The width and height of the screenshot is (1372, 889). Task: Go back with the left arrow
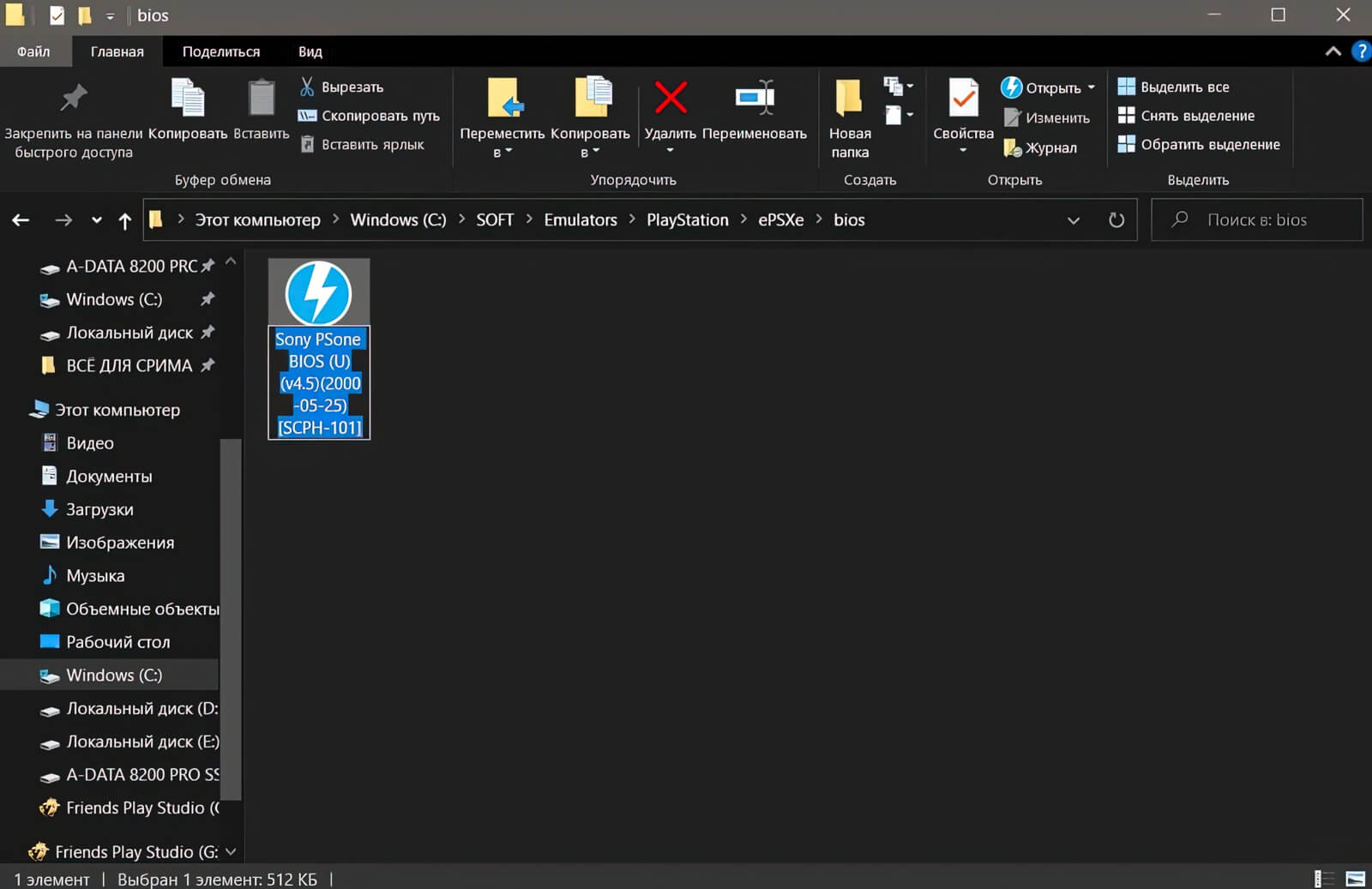tap(21, 220)
